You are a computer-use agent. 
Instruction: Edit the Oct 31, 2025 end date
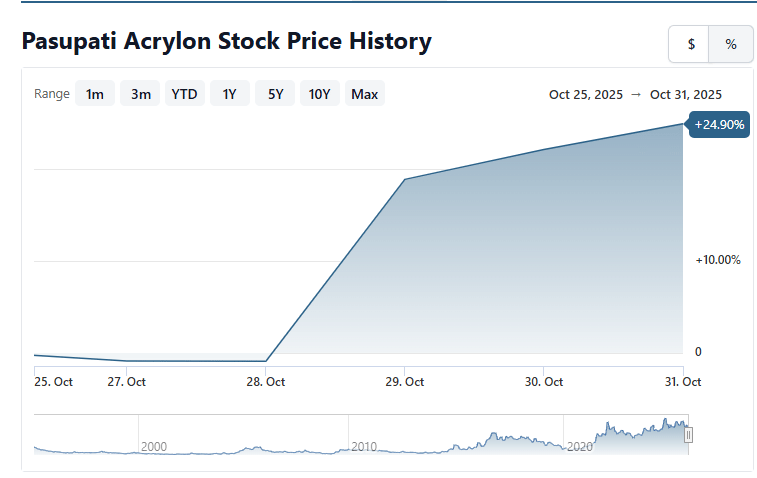(686, 95)
